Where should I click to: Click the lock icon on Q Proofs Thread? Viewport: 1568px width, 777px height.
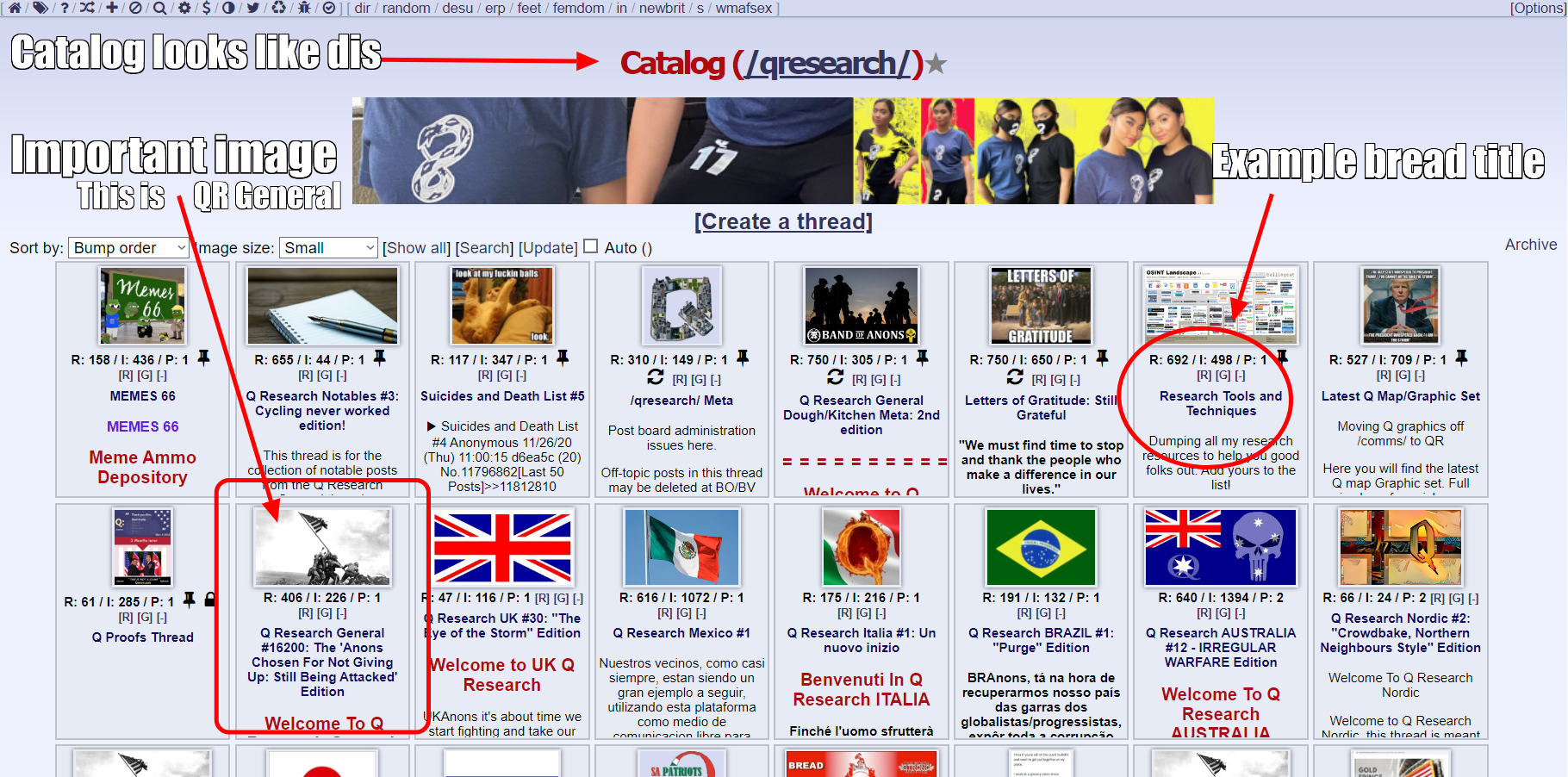(x=209, y=600)
